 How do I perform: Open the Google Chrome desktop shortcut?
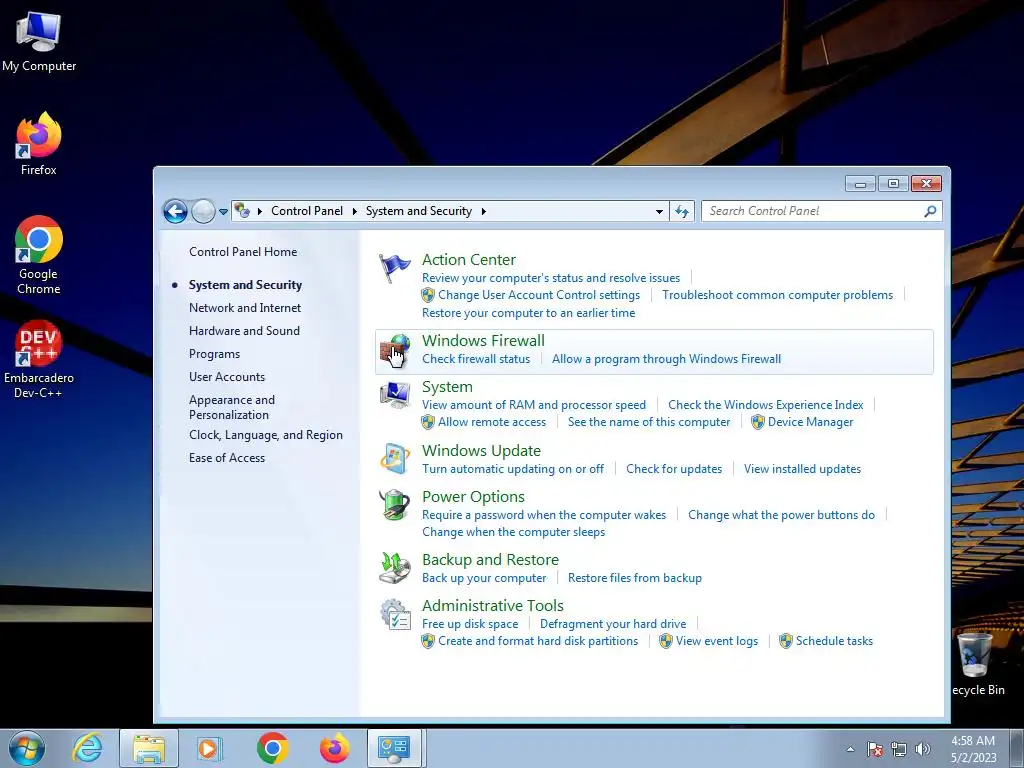(x=39, y=255)
